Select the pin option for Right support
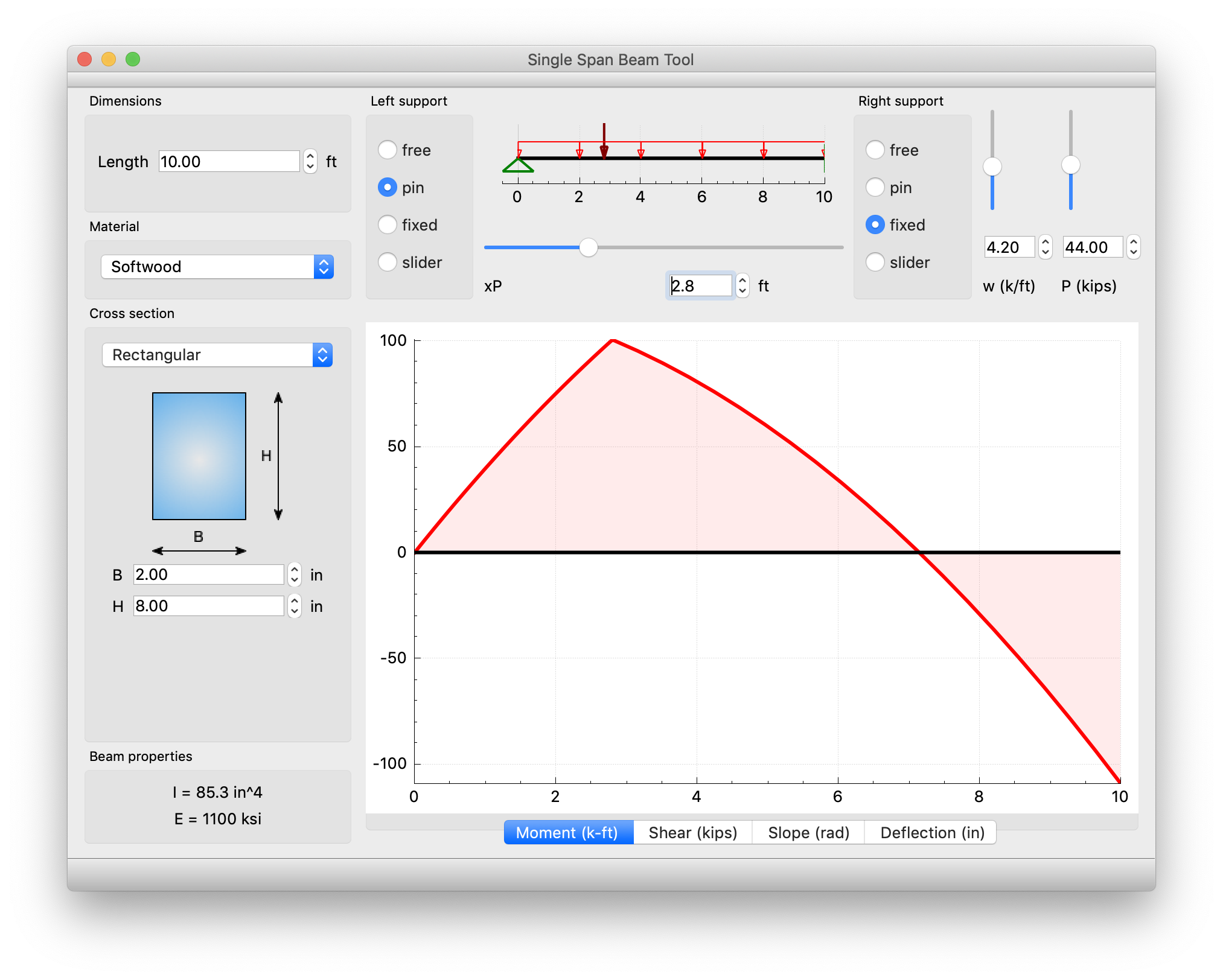Screen dimensions: 1223x980 875,187
